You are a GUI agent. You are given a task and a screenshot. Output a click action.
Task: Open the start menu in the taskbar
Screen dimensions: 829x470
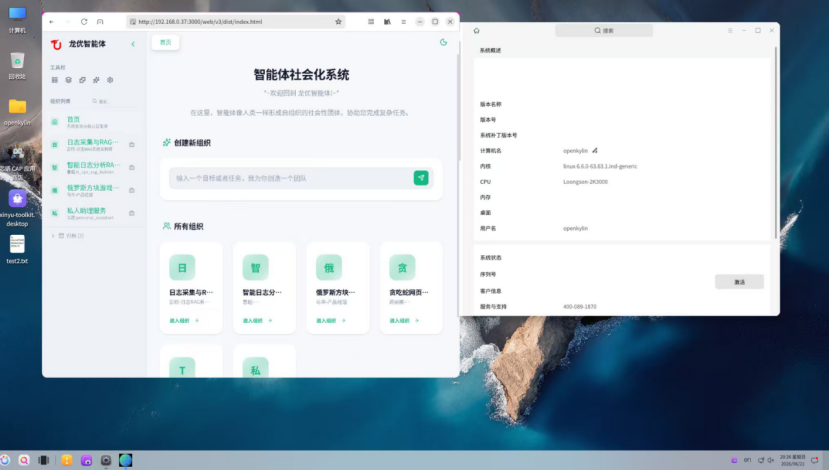click(5, 460)
